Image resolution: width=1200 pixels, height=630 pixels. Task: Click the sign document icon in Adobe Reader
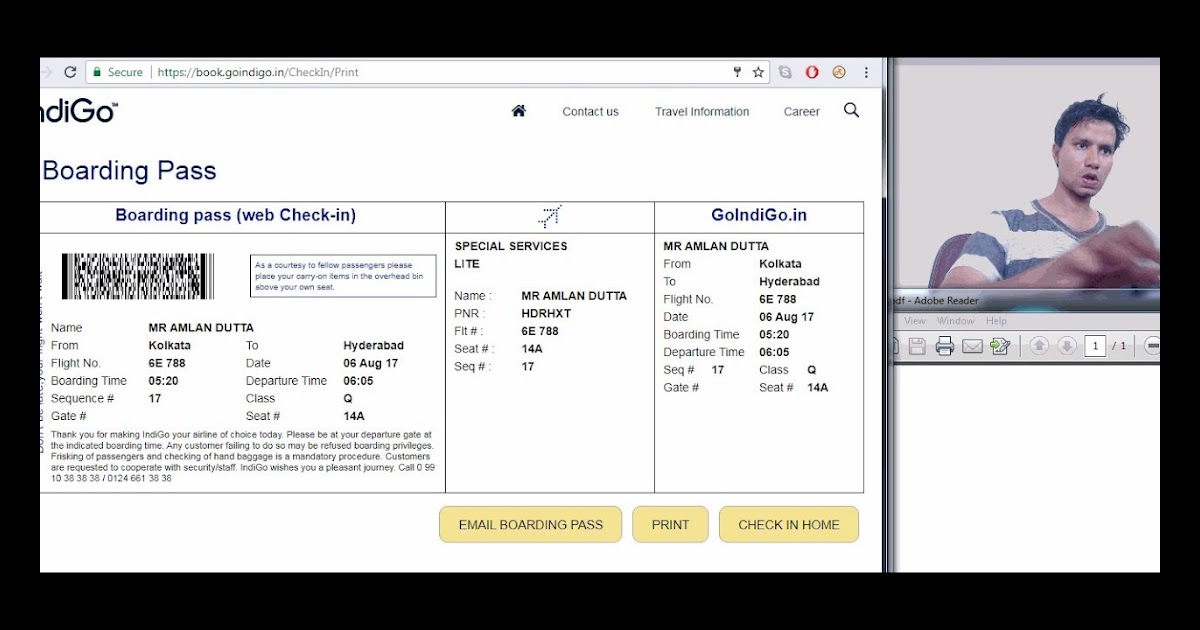point(1000,346)
